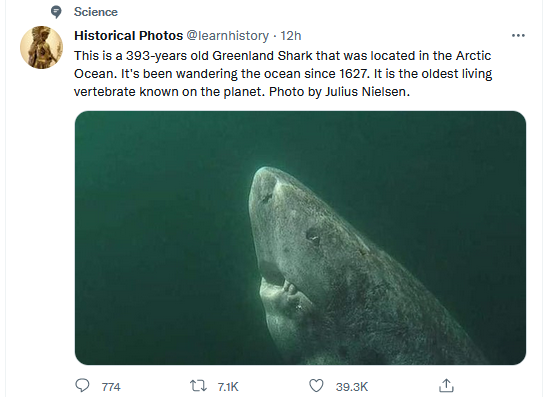Open the 12h tweet timestamp
The width and height of the screenshot is (559, 397).
[291, 36]
